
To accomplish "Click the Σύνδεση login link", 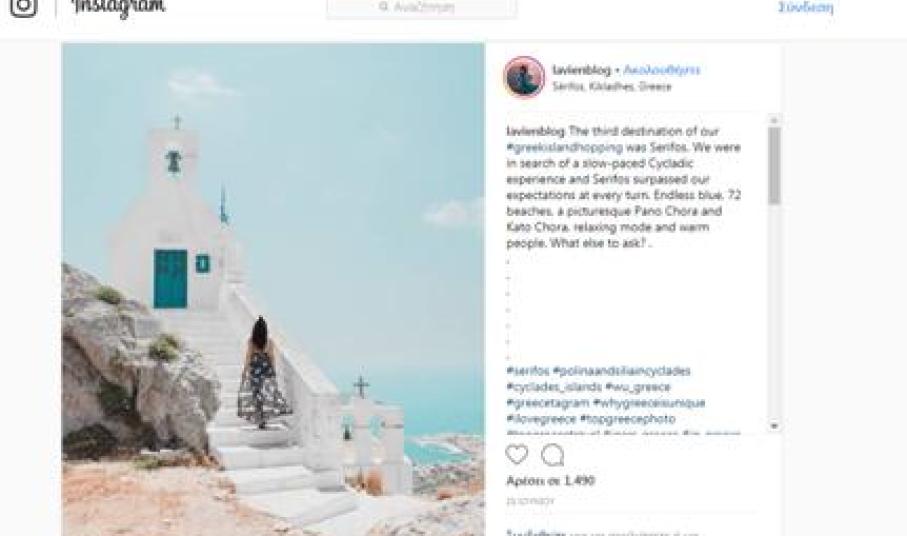I will click(x=805, y=8).
